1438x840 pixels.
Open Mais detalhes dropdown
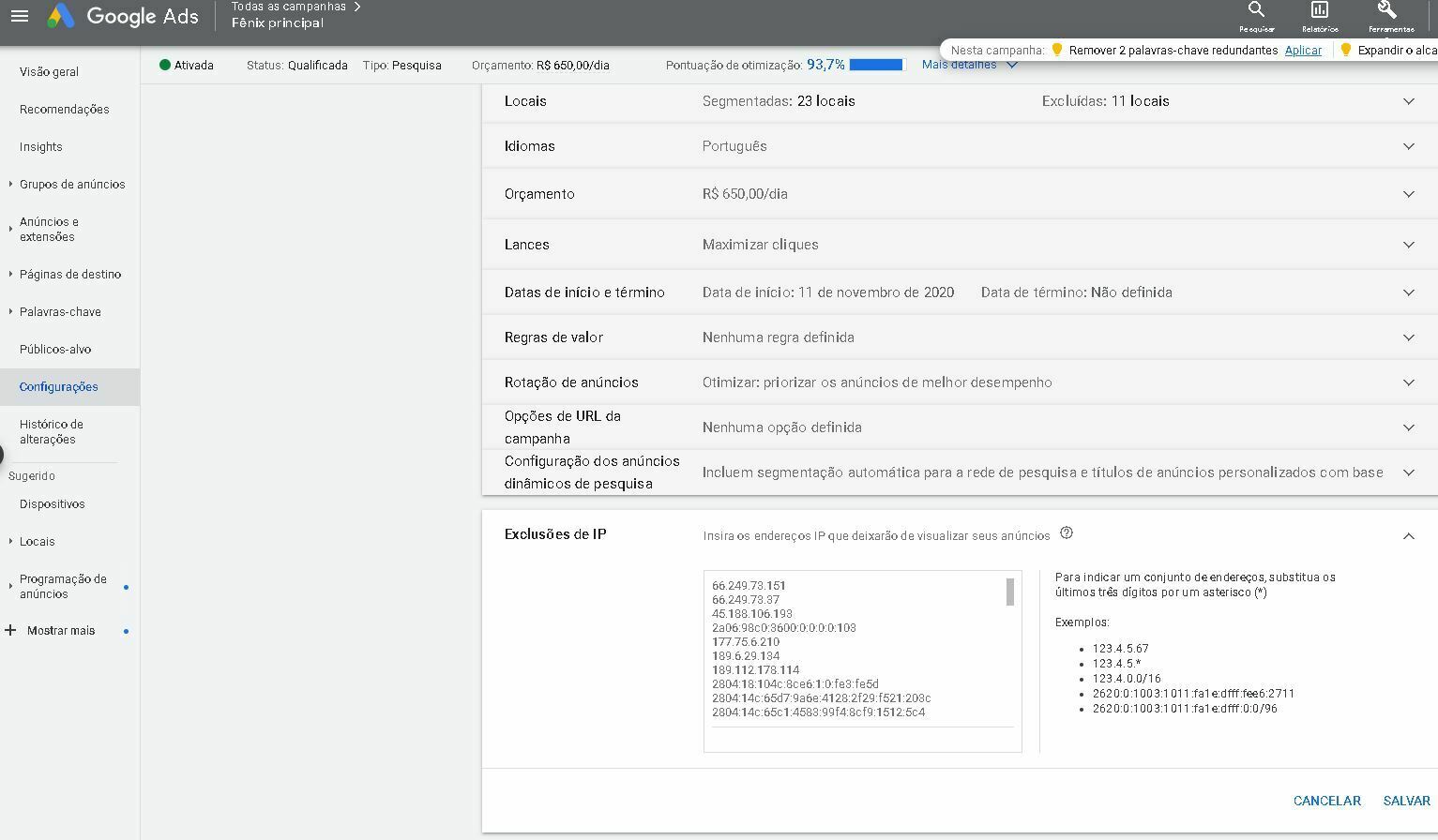point(969,65)
